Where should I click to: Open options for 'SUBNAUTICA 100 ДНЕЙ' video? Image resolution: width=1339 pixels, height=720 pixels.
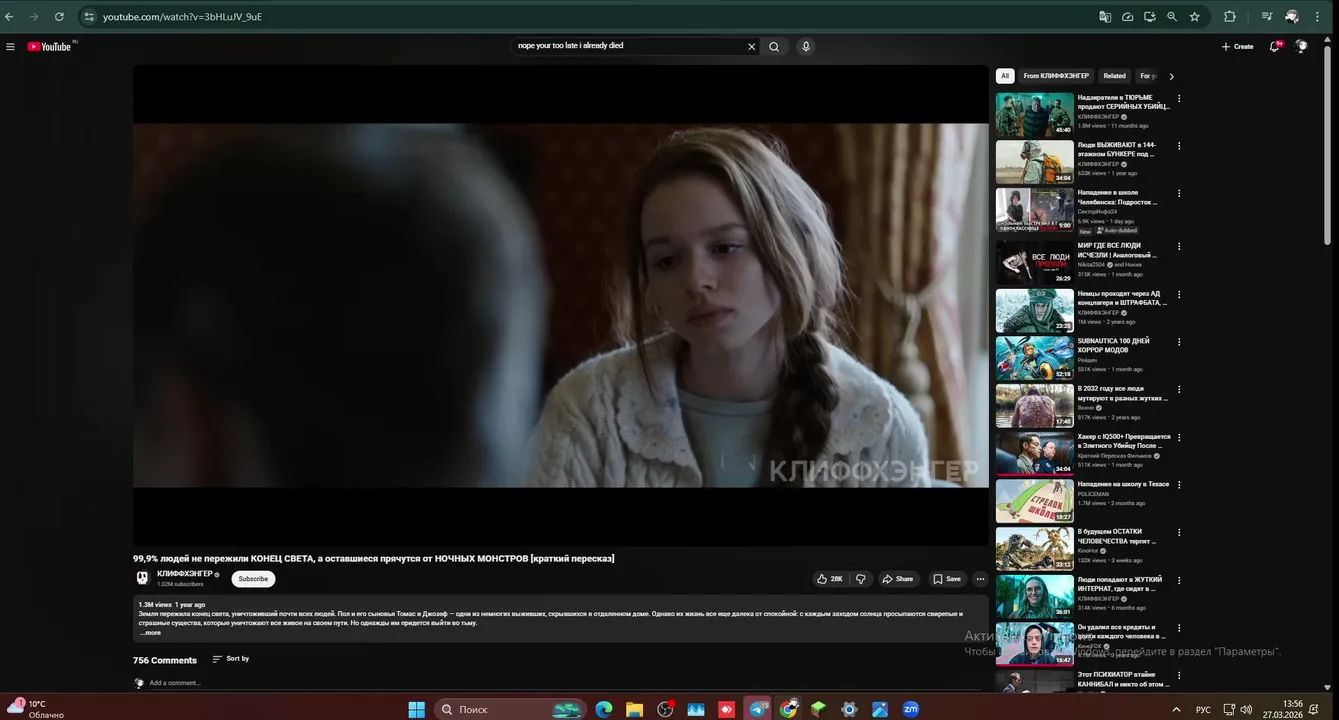tap(1179, 342)
